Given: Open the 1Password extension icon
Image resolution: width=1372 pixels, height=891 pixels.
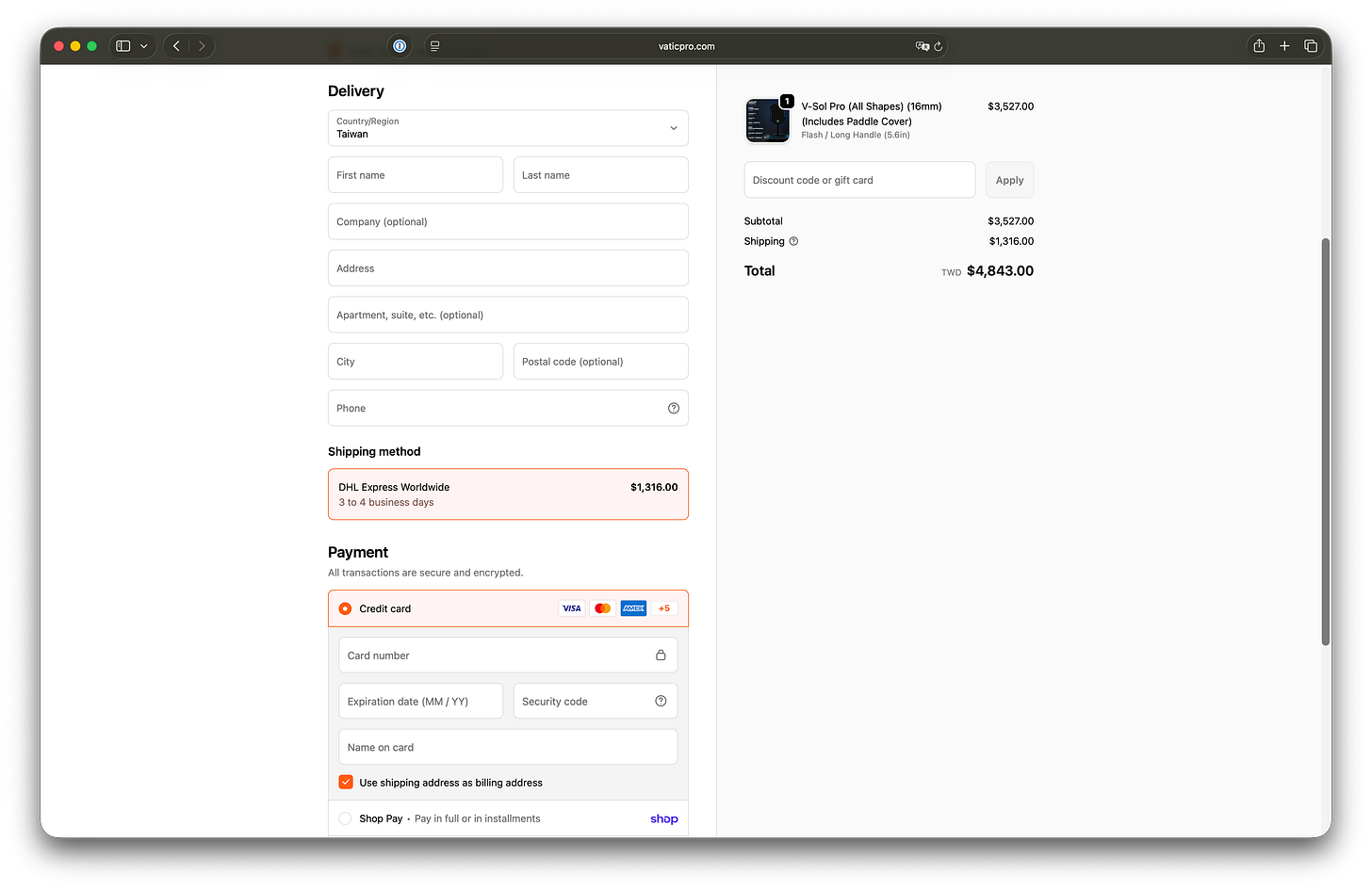Looking at the screenshot, I should click(400, 46).
